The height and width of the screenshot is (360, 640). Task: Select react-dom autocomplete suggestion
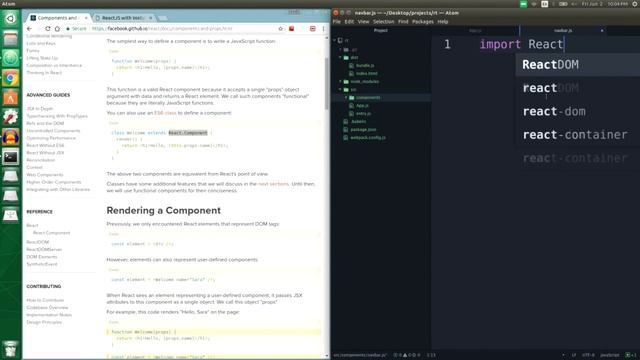(577, 111)
